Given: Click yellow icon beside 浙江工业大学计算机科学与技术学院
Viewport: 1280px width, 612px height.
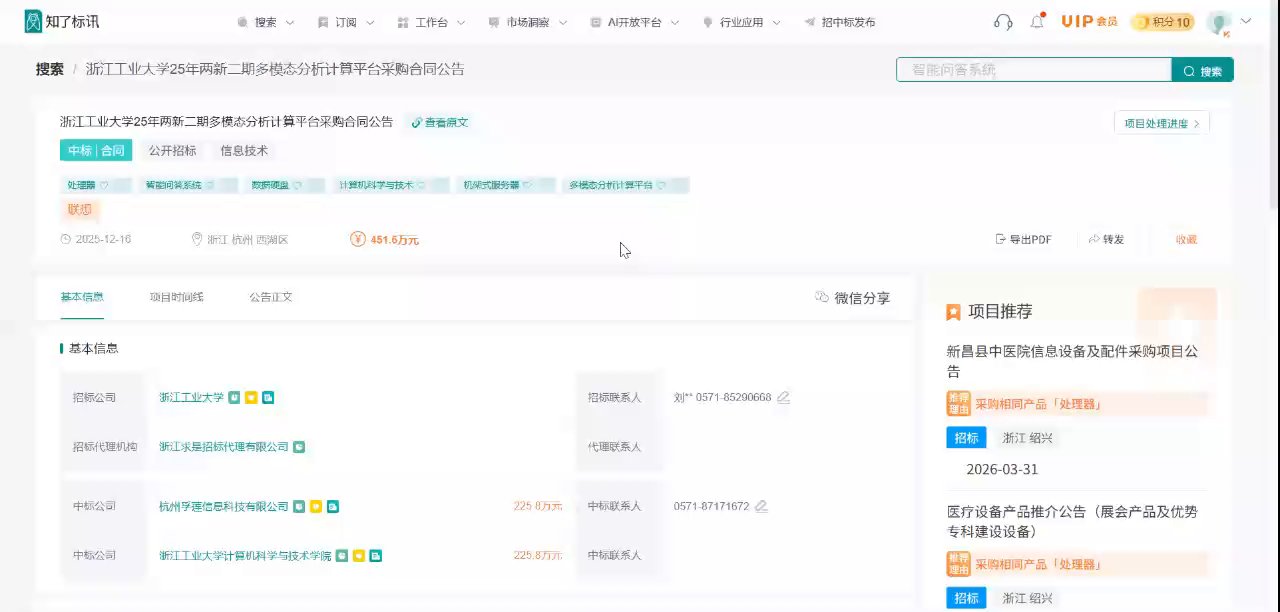Looking at the screenshot, I should point(359,556).
